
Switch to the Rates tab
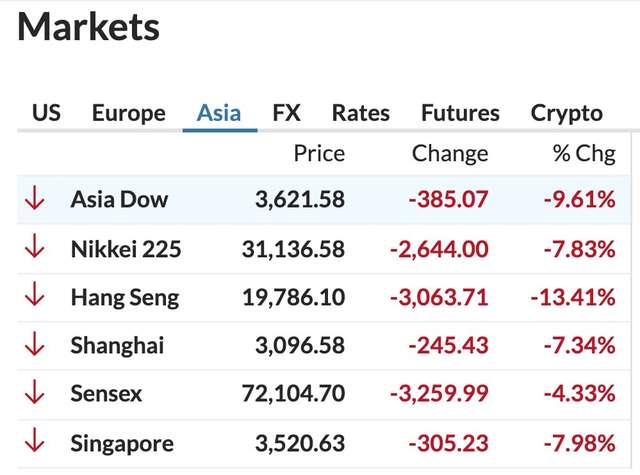(x=361, y=113)
